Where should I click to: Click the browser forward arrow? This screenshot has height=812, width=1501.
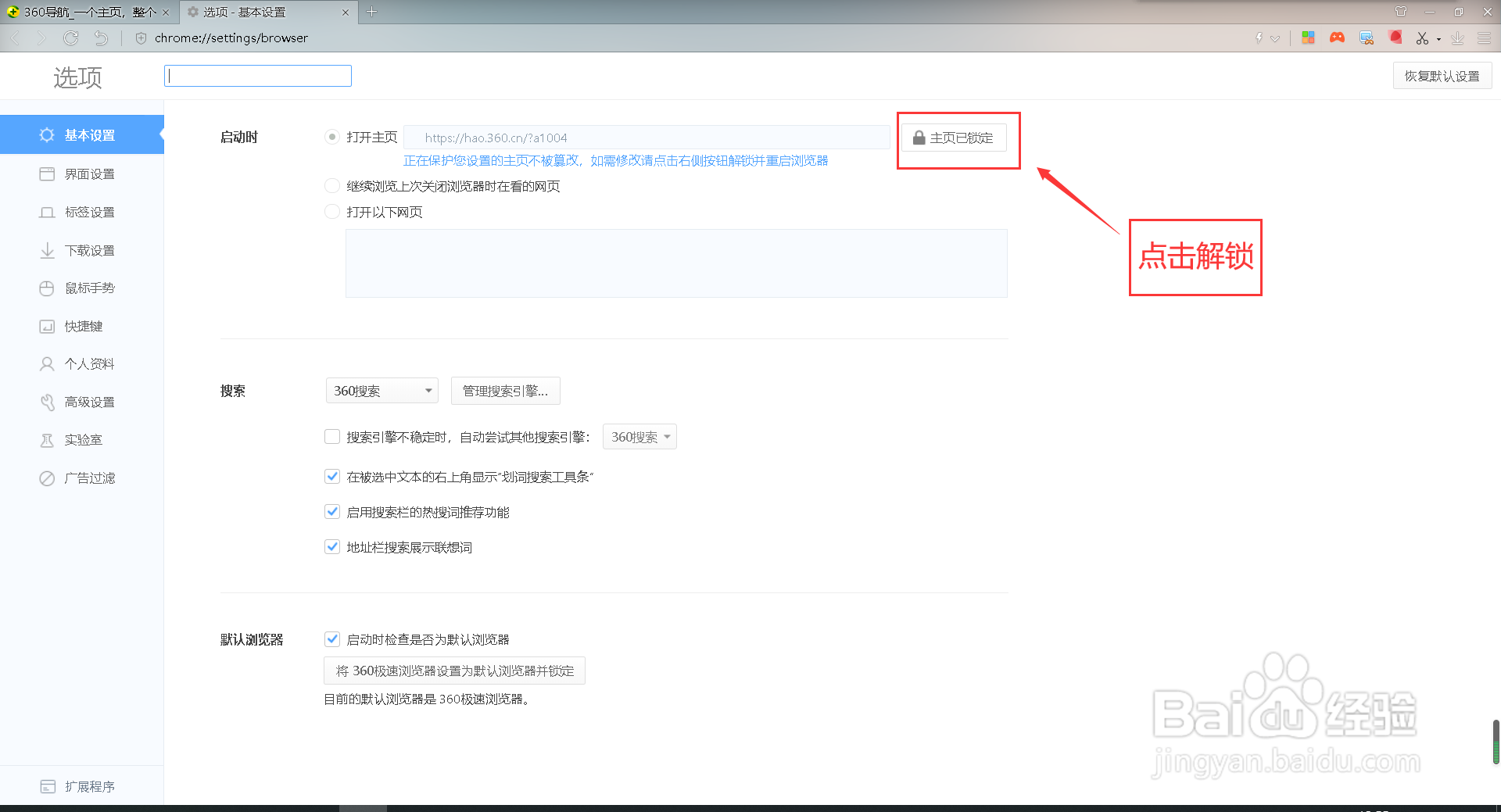(42, 38)
